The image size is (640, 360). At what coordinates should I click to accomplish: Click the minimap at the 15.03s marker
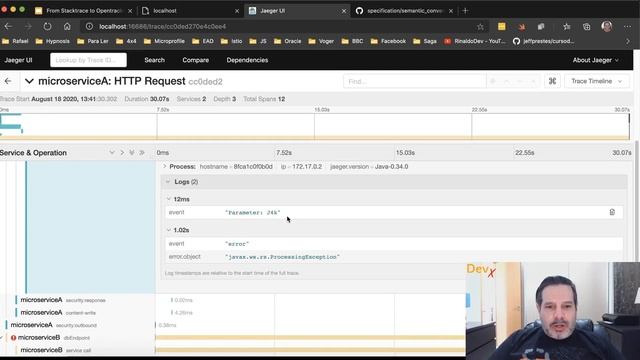click(x=314, y=127)
